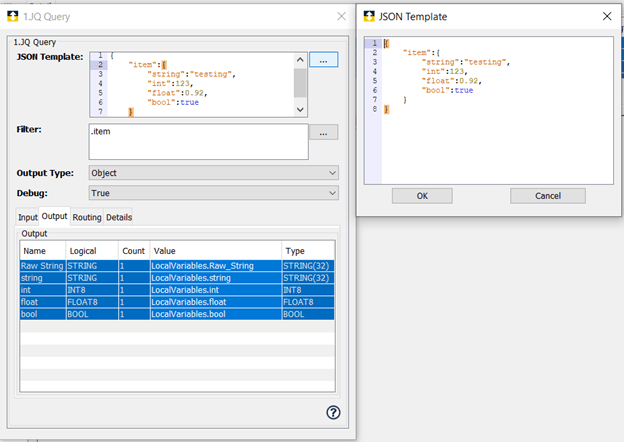This screenshot has width=624, height=442.
Task: Cancel the JSON Template dialog
Action: pyautogui.click(x=548, y=196)
